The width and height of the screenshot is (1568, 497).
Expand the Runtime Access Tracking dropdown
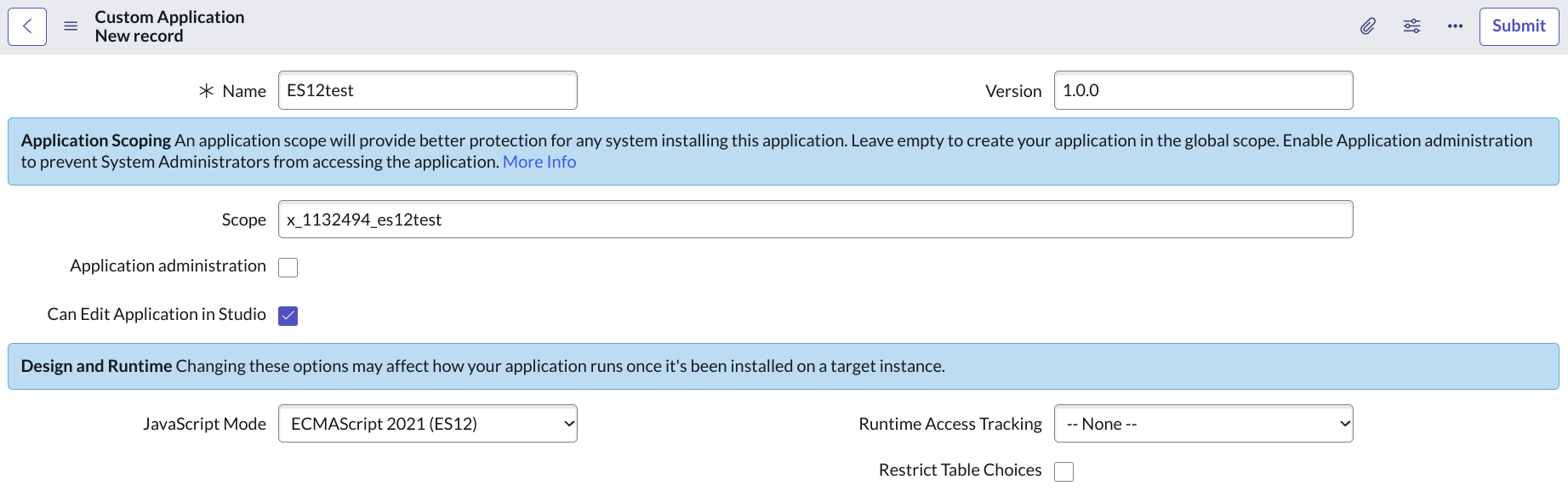pyautogui.click(x=1203, y=424)
